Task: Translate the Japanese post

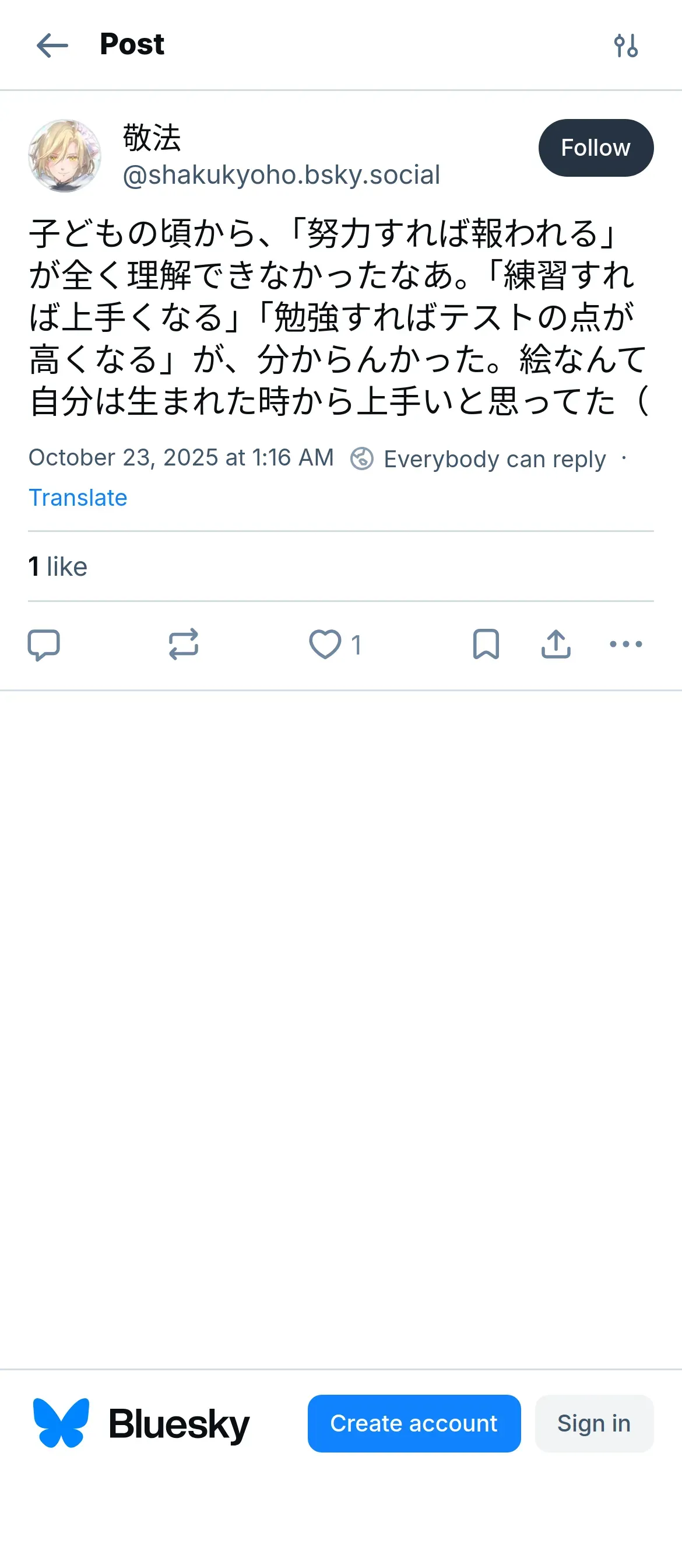Action: tap(78, 498)
